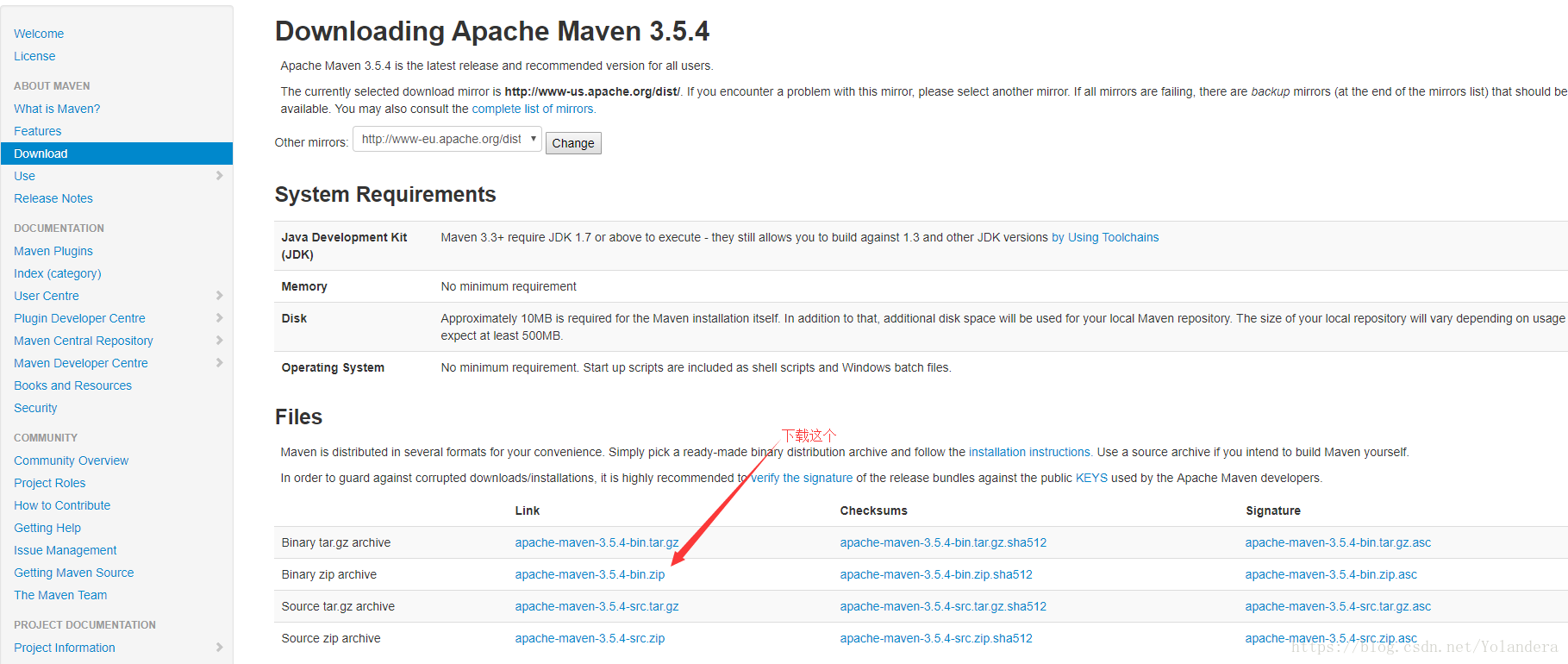Open Books and Resources link

[73, 385]
